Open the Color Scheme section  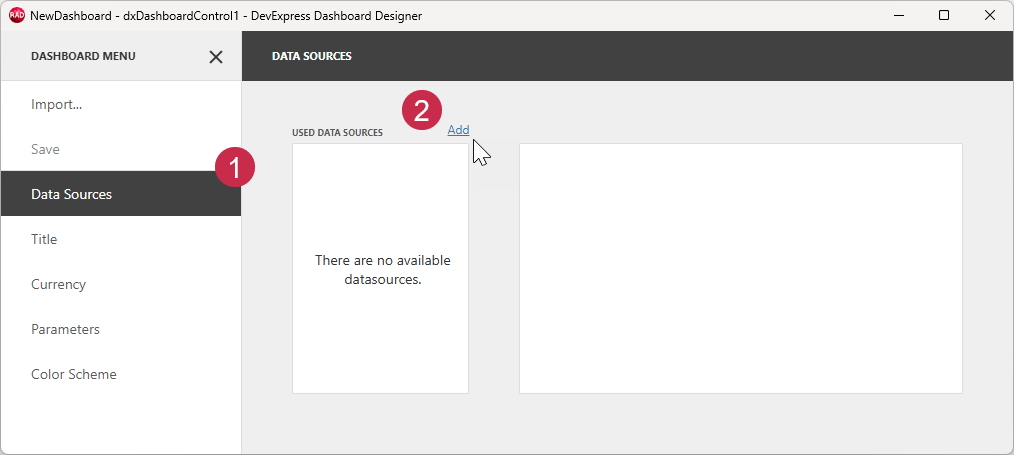(121, 374)
